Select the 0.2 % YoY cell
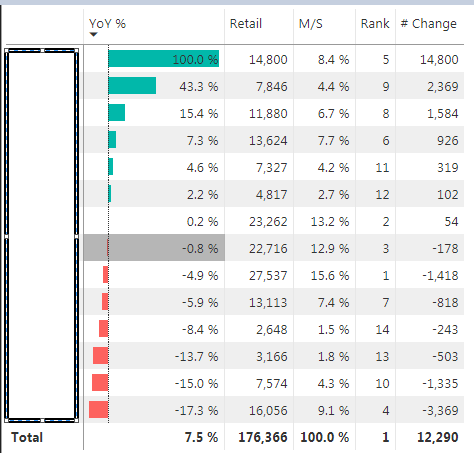The width and height of the screenshot is (474, 453). point(154,221)
